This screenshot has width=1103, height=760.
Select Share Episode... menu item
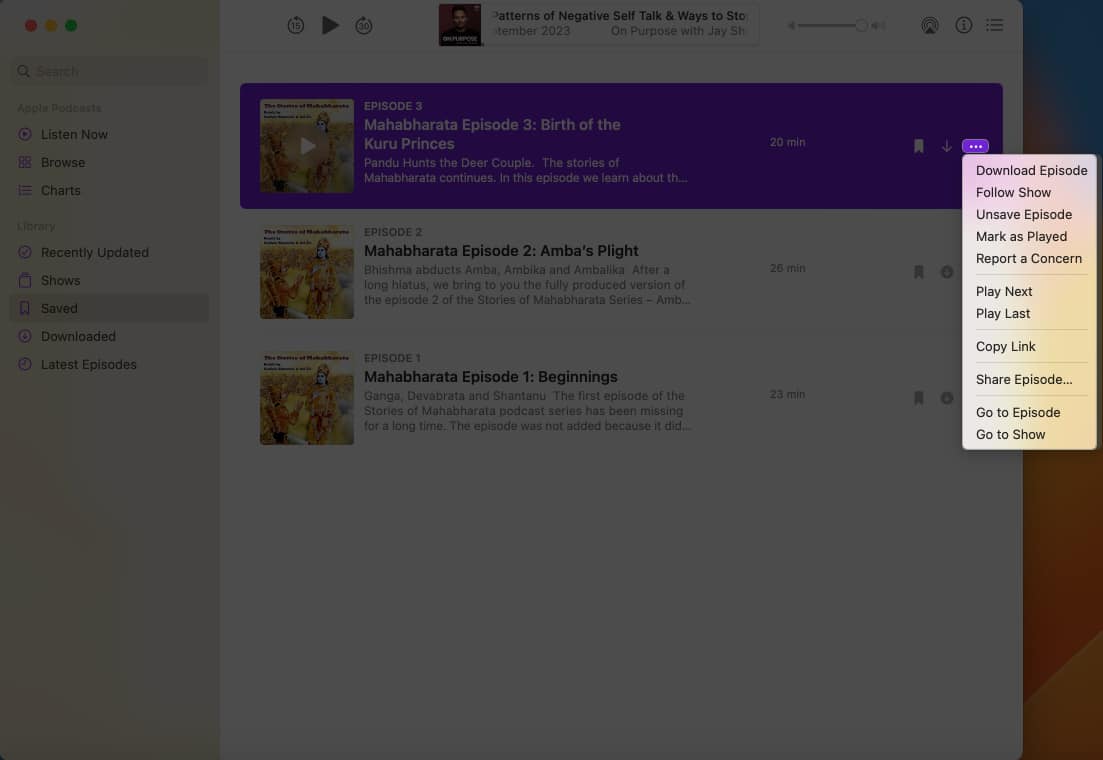click(1029, 379)
